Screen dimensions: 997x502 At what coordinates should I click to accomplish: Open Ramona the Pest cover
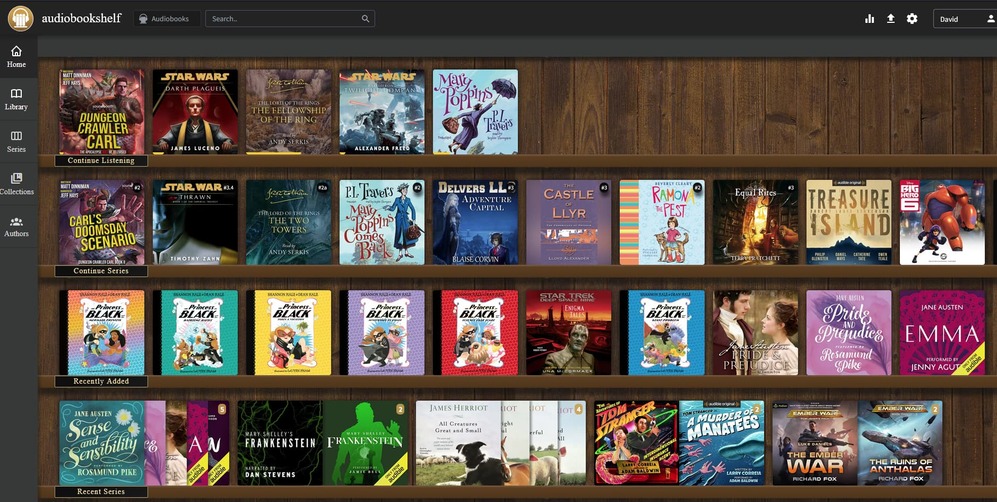(x=663, y=222)
